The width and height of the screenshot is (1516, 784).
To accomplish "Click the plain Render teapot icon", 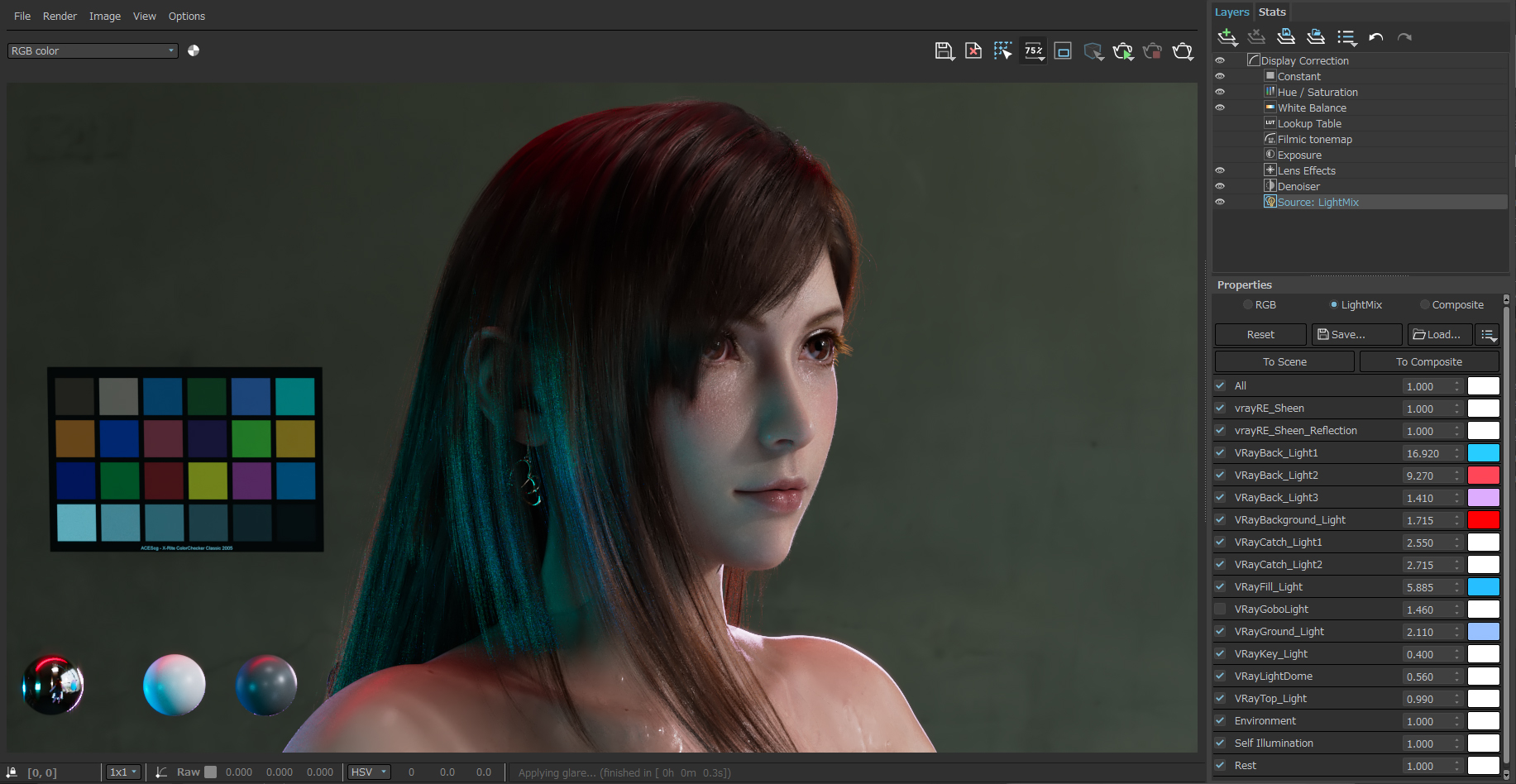I will (1183, 51).
